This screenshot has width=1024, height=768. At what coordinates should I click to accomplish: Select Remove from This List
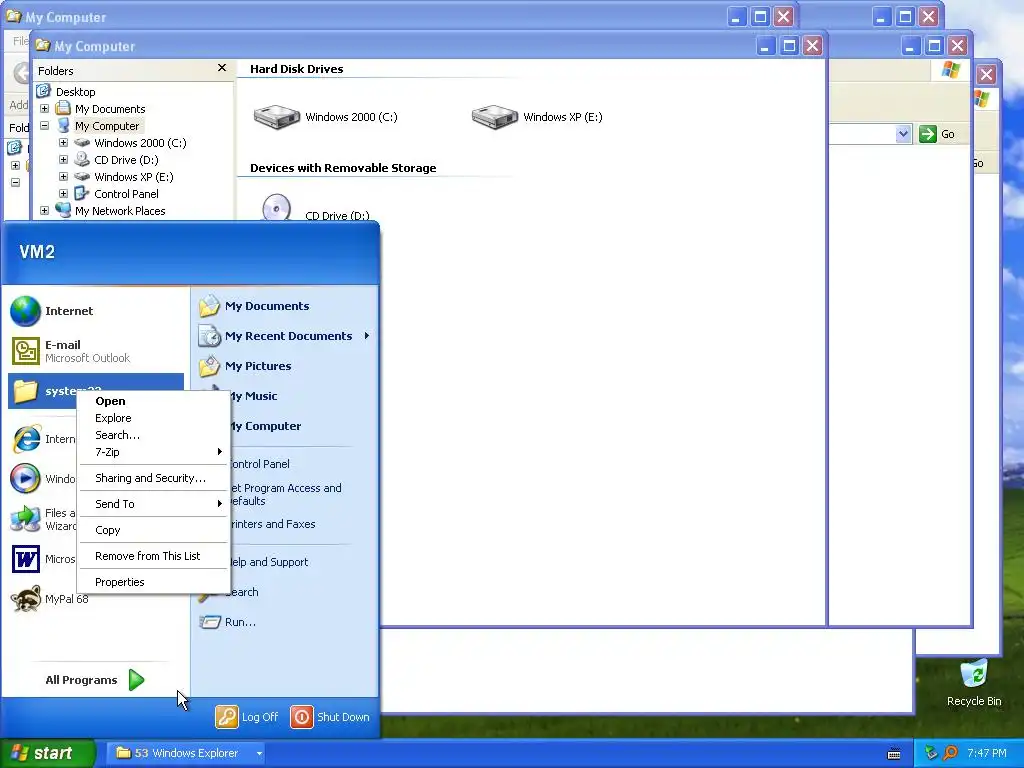(153, 556)
